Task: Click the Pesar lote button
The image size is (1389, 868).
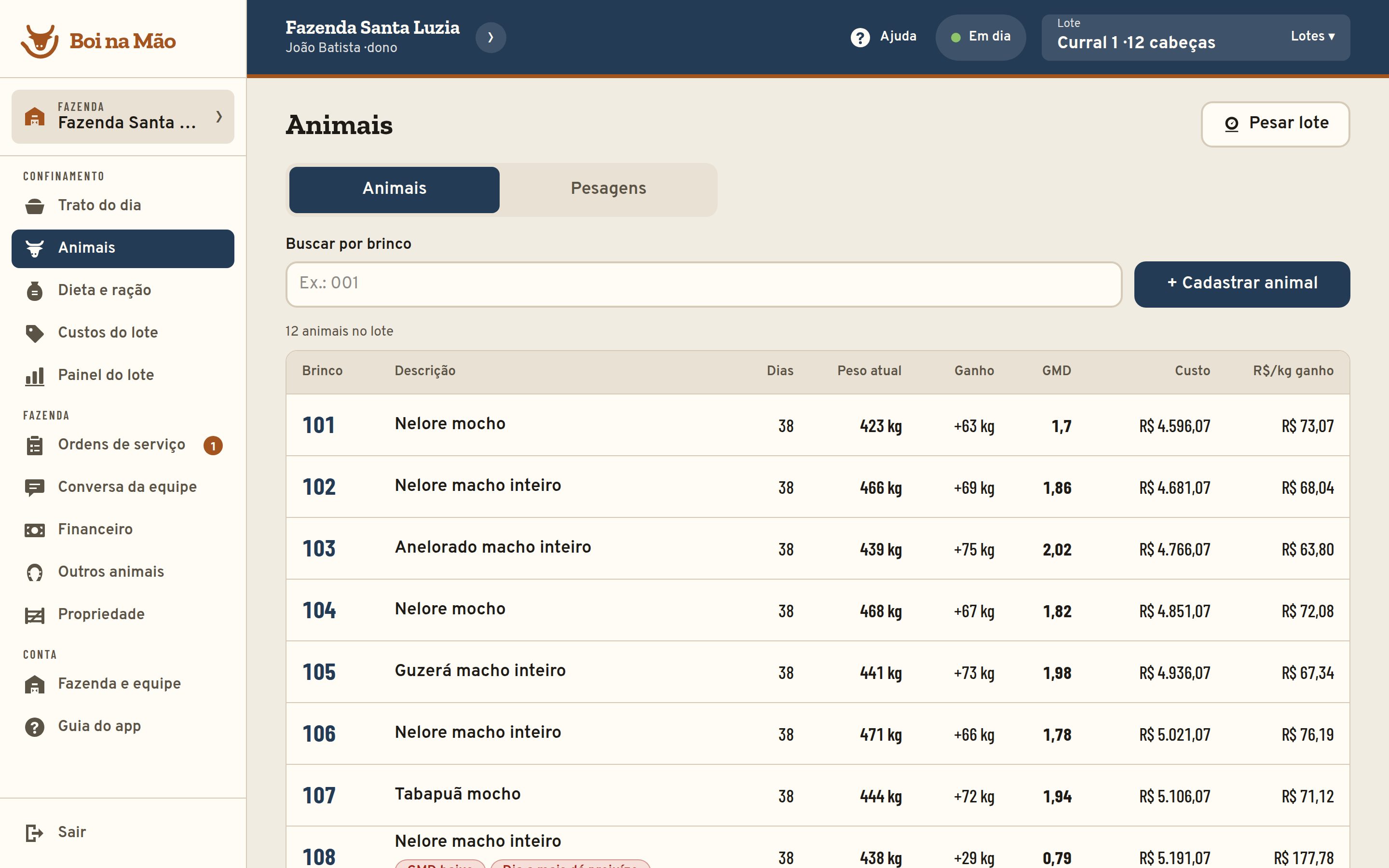Action: (x=1275, y=124)
